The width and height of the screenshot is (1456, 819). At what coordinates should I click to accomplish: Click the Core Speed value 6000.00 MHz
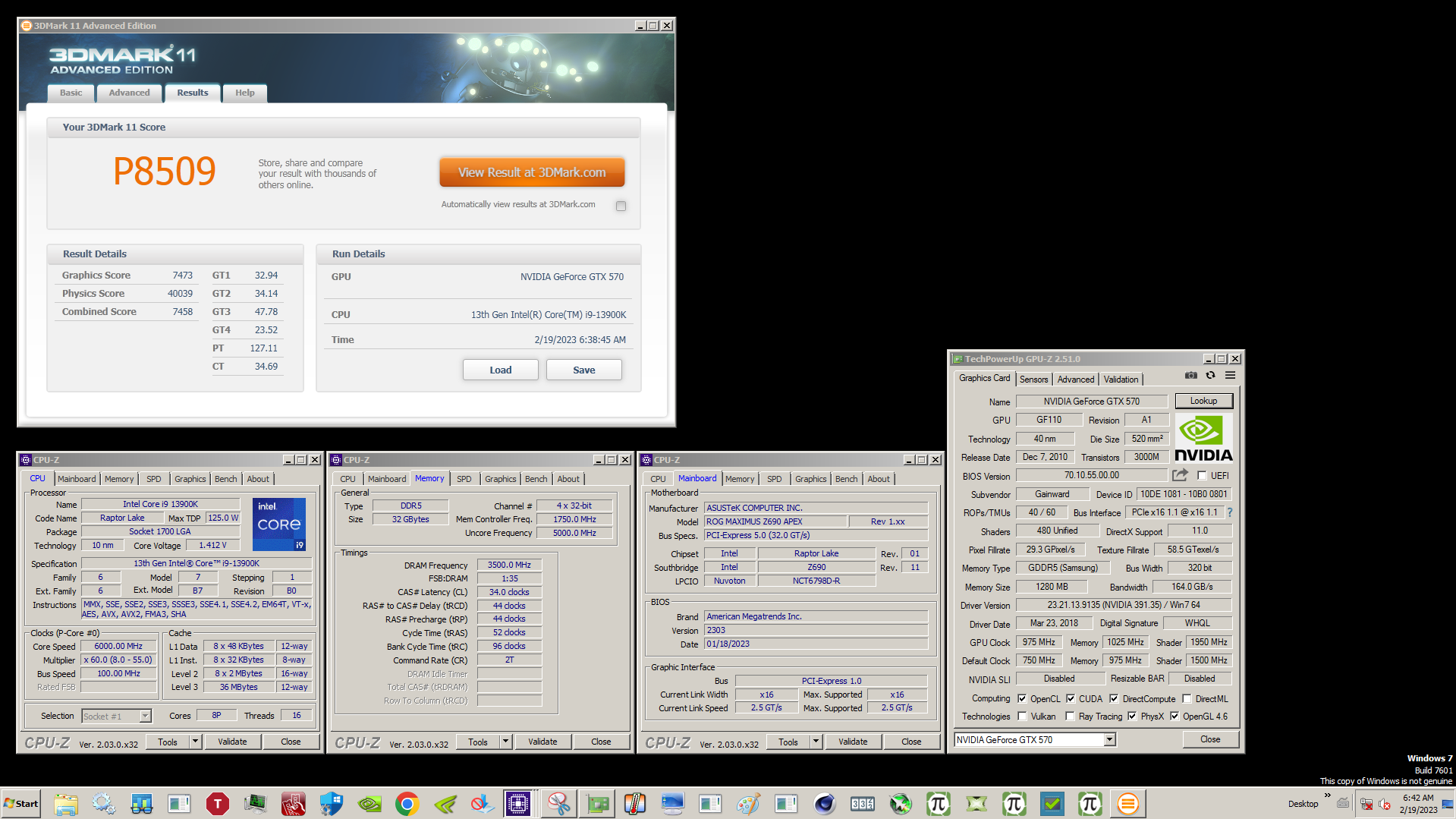coord(118,646)
